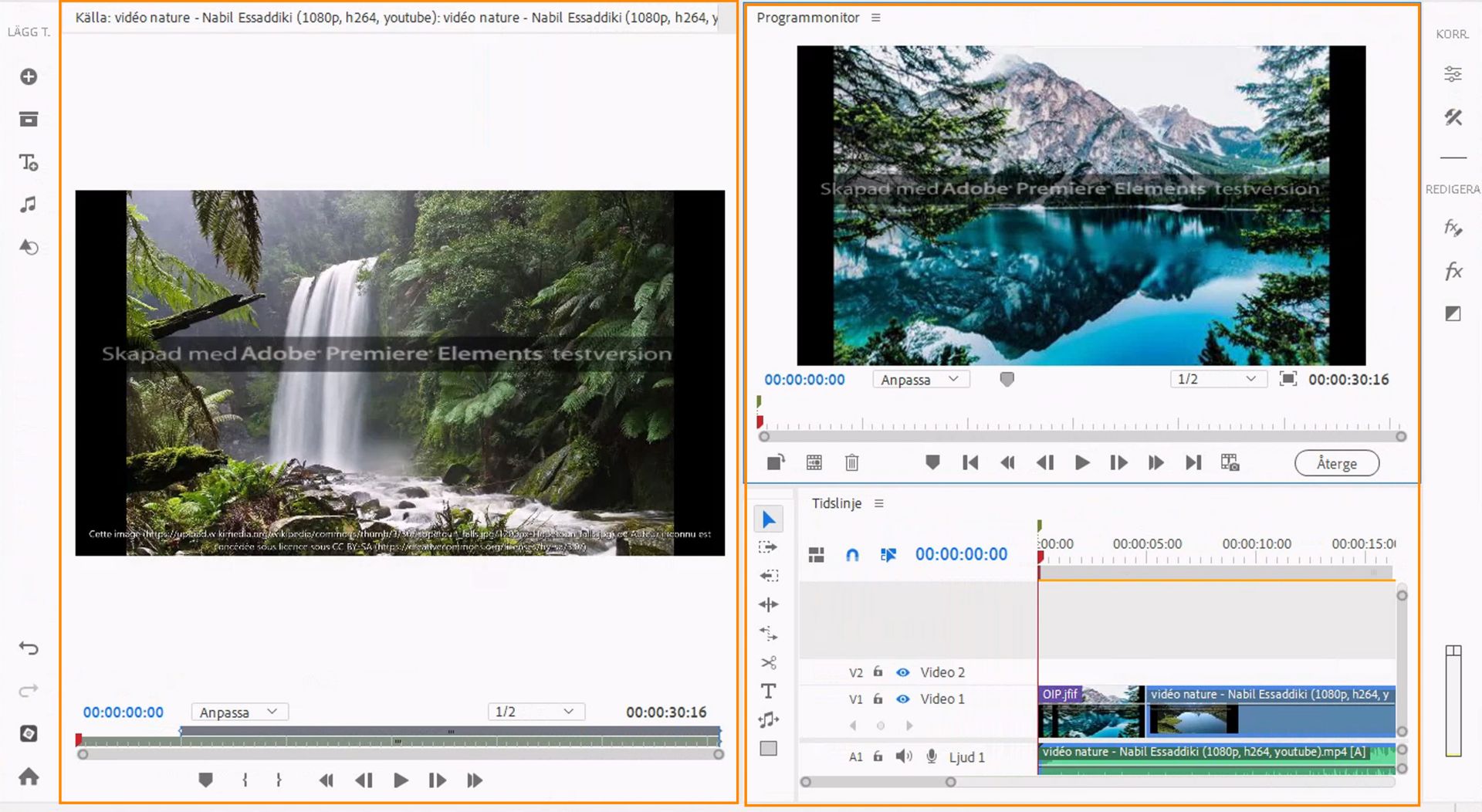Click the Undo arrow in sidebar
This screenshot has height=812, width=1482.
pyautogui.click(x=29, y=648)
